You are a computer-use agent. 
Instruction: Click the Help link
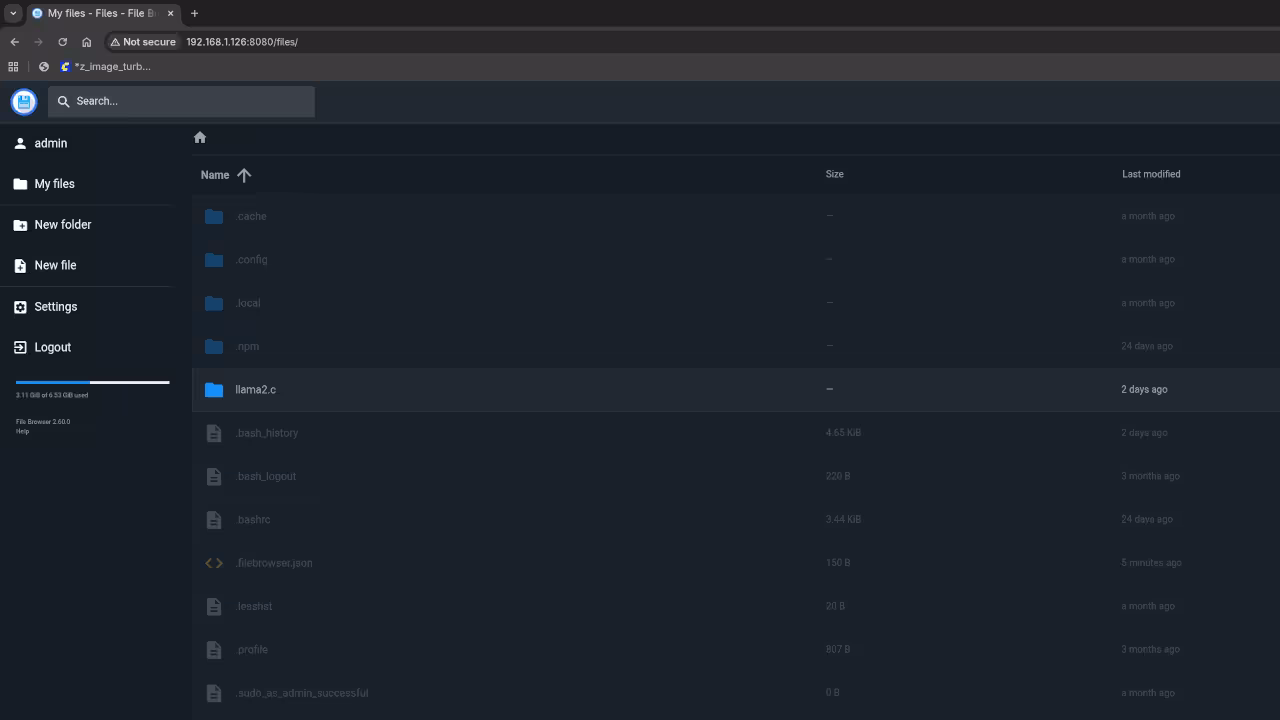pyautogui.click(x=22, y=431)
